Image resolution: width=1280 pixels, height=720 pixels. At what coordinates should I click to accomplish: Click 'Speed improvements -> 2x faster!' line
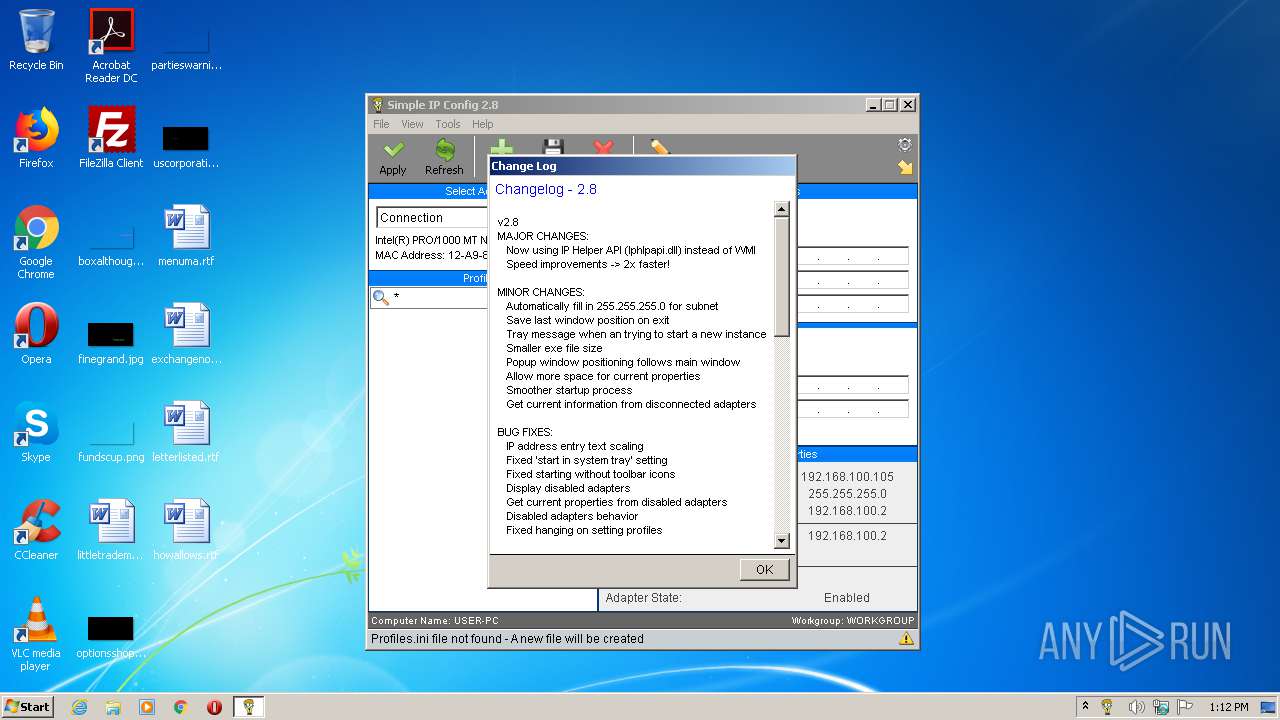pyautogui.click(x=588, y=264)
